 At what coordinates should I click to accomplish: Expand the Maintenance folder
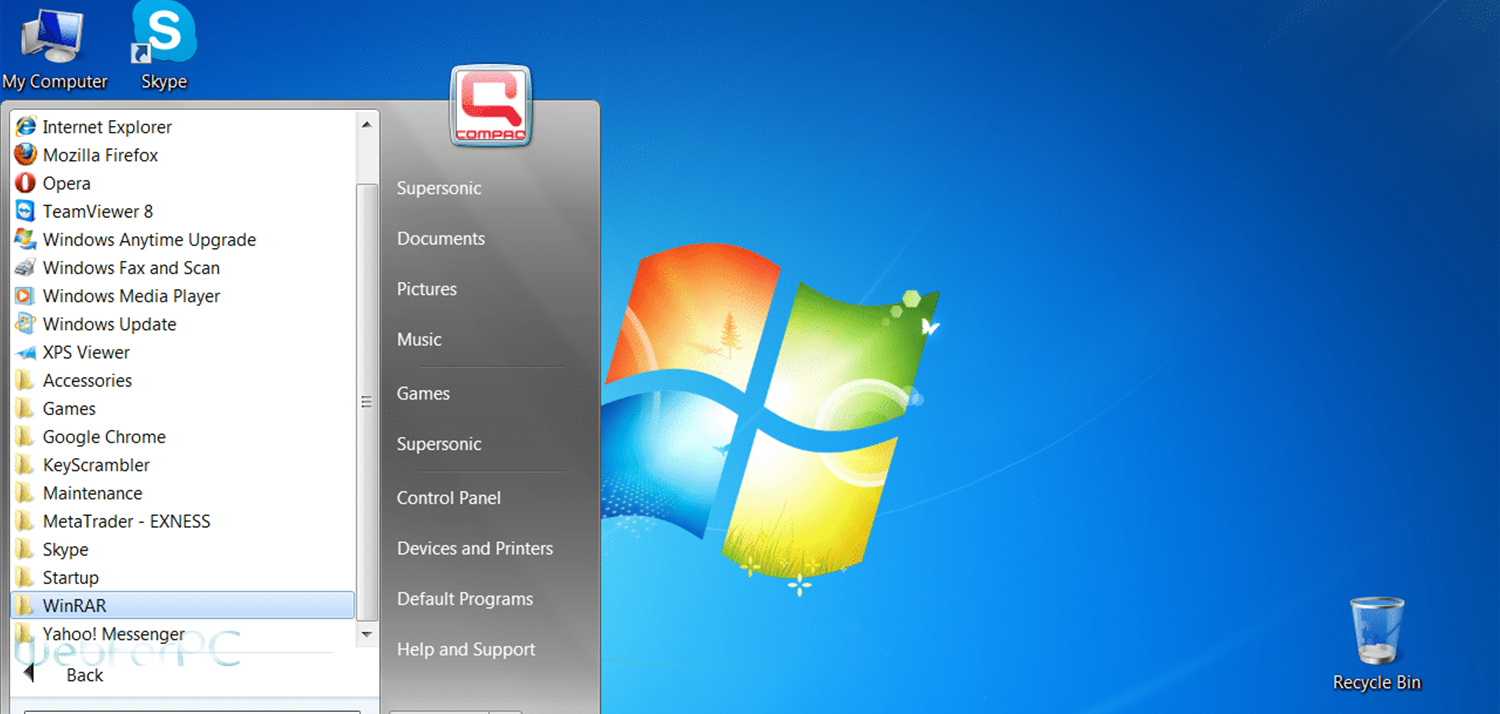coord(78,493)
